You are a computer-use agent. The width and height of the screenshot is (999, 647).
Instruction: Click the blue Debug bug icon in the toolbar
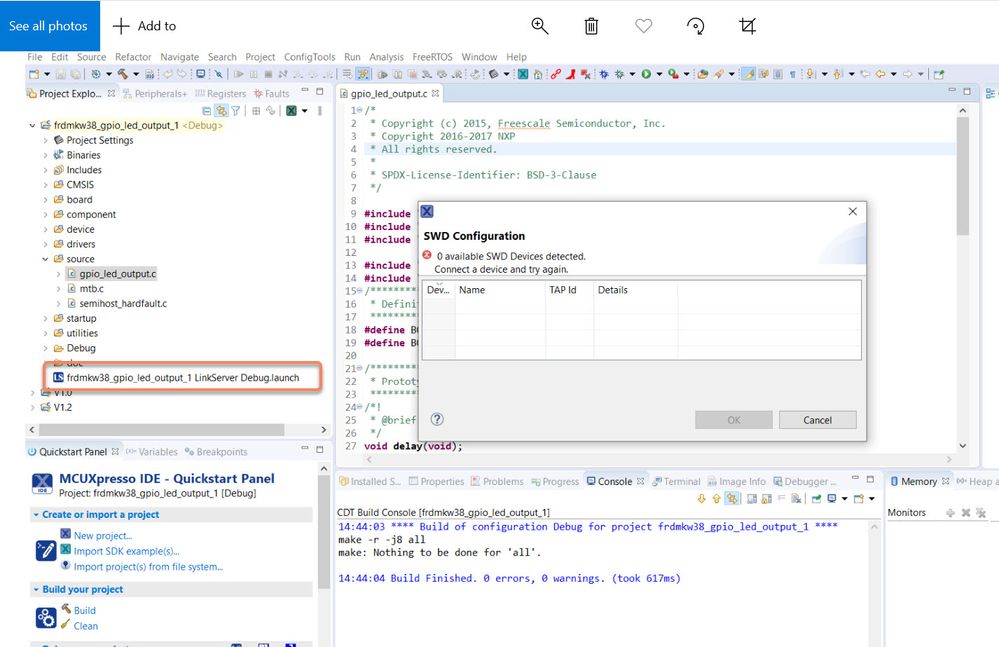coord(604,74)
